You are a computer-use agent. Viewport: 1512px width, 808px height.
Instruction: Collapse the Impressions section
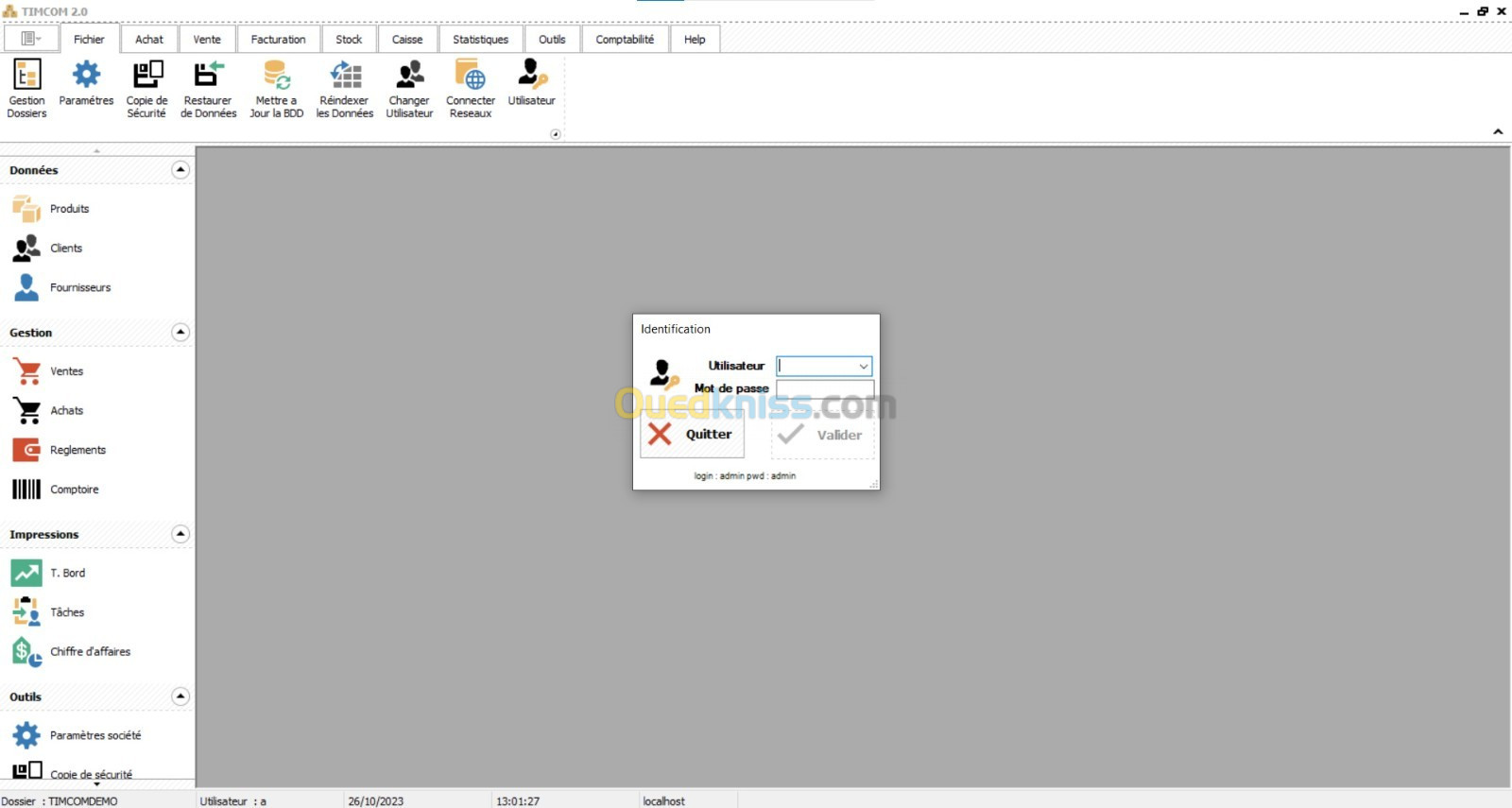click(x=180, y=534)
